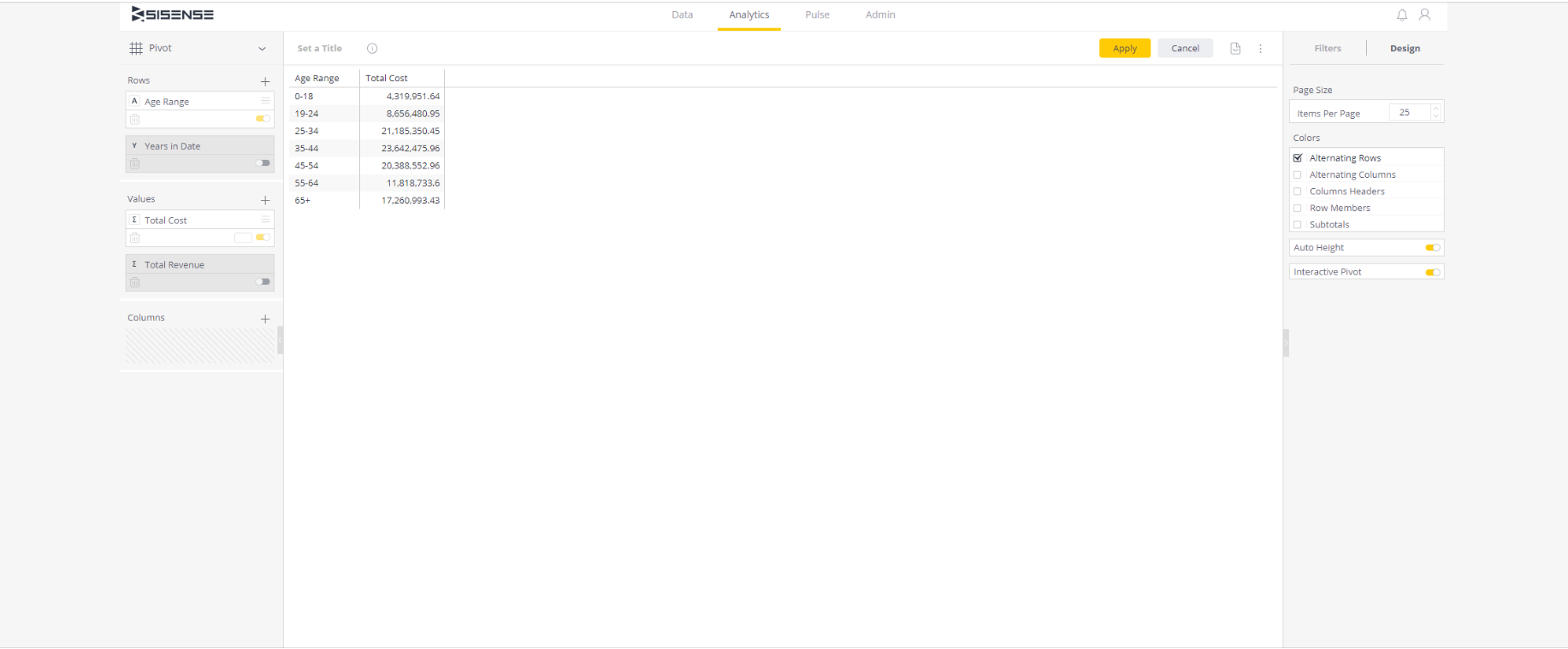Add a new field to Rows

265,81
